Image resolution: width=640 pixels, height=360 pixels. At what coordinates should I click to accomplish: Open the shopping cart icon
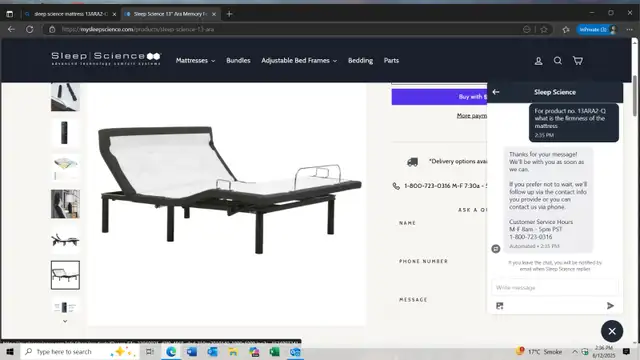pos(578,61)
